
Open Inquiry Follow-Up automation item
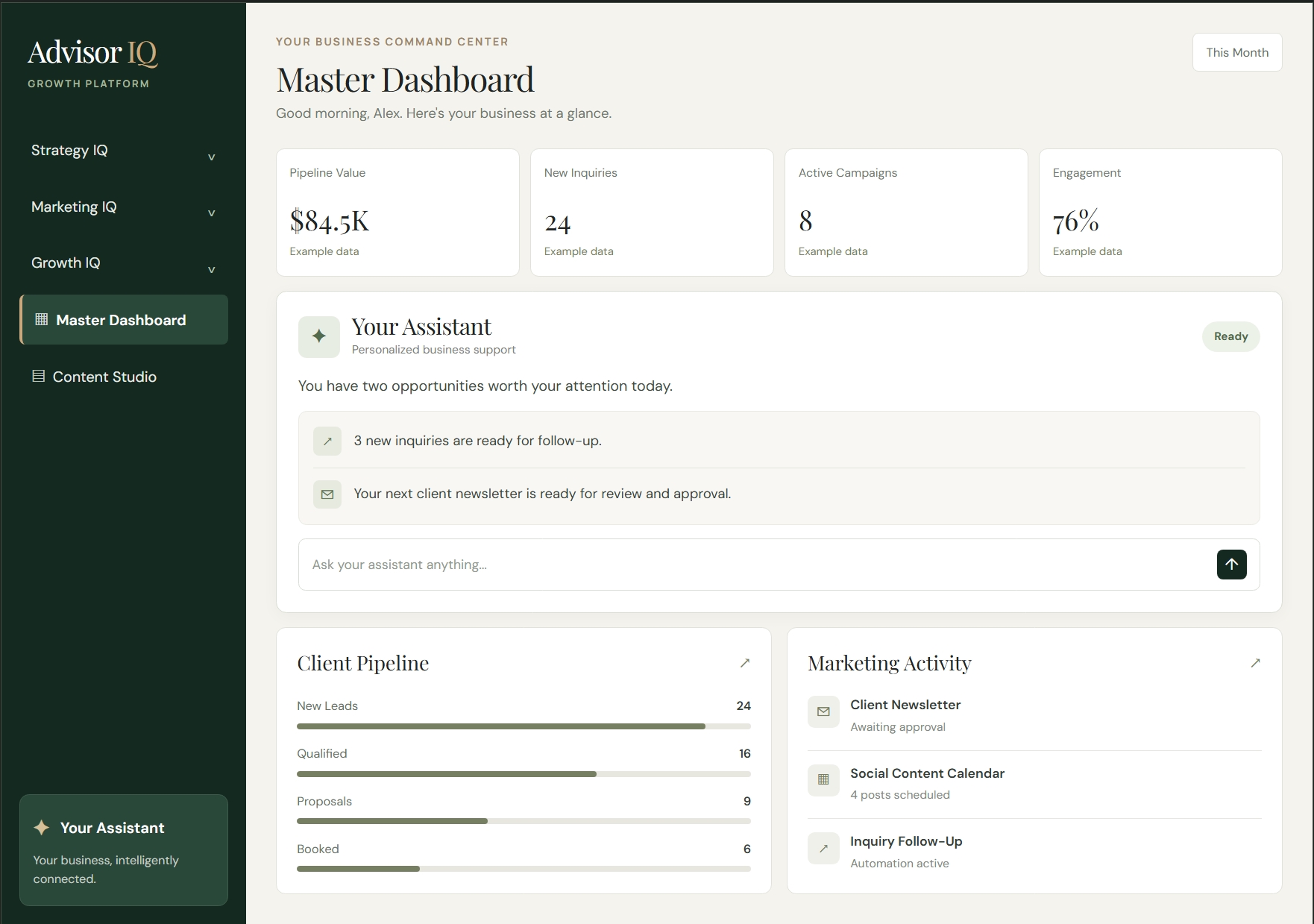point(1034,852)
